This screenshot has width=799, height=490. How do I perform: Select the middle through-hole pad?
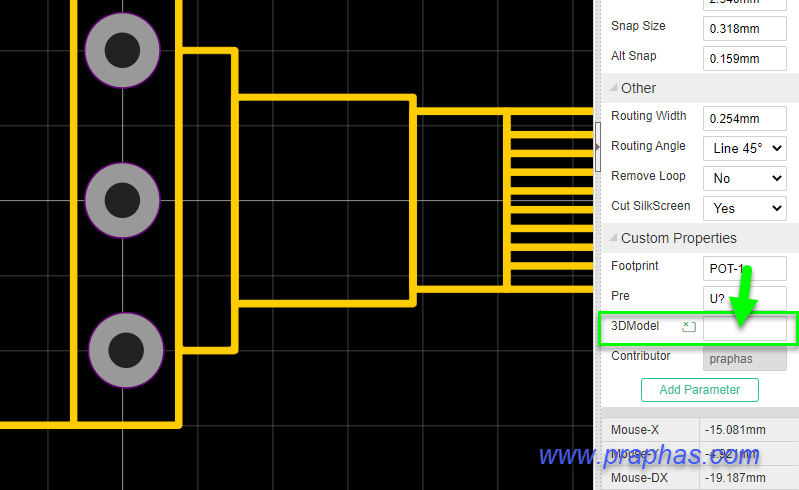tap(122, 200)
